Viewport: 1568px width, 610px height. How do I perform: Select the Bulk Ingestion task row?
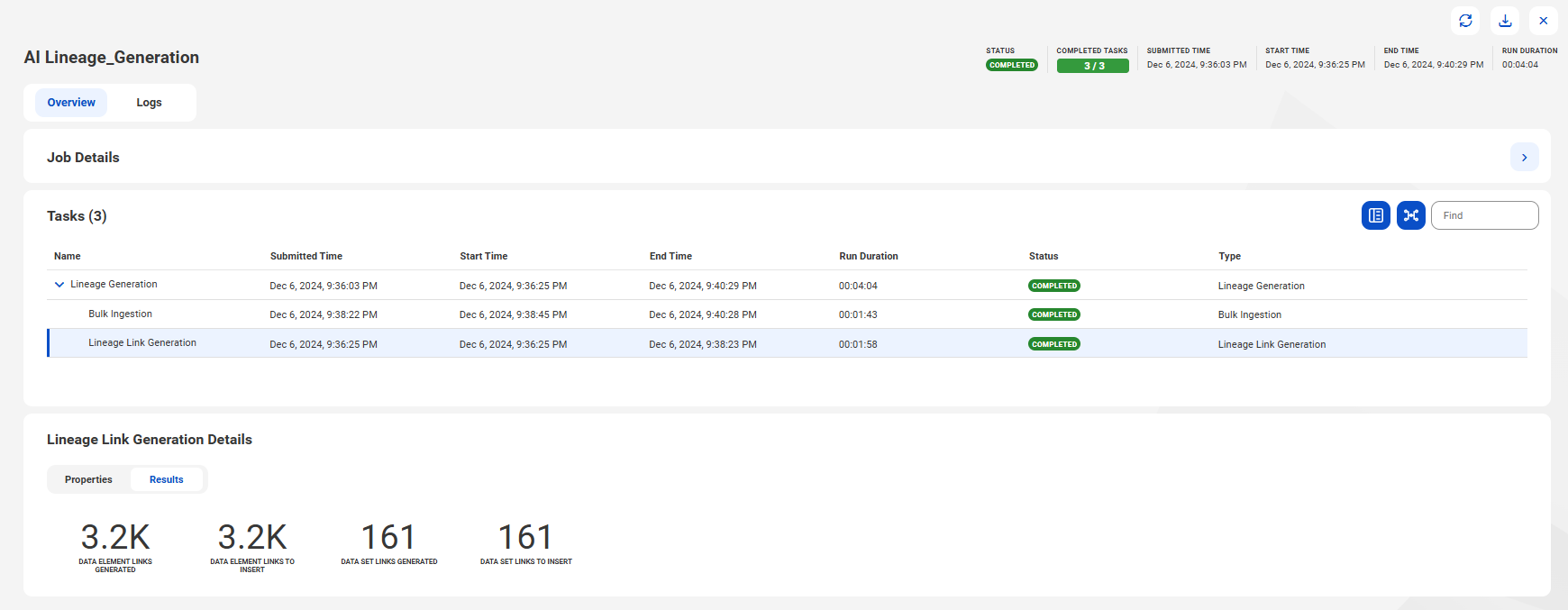click(x=787, y=314)
